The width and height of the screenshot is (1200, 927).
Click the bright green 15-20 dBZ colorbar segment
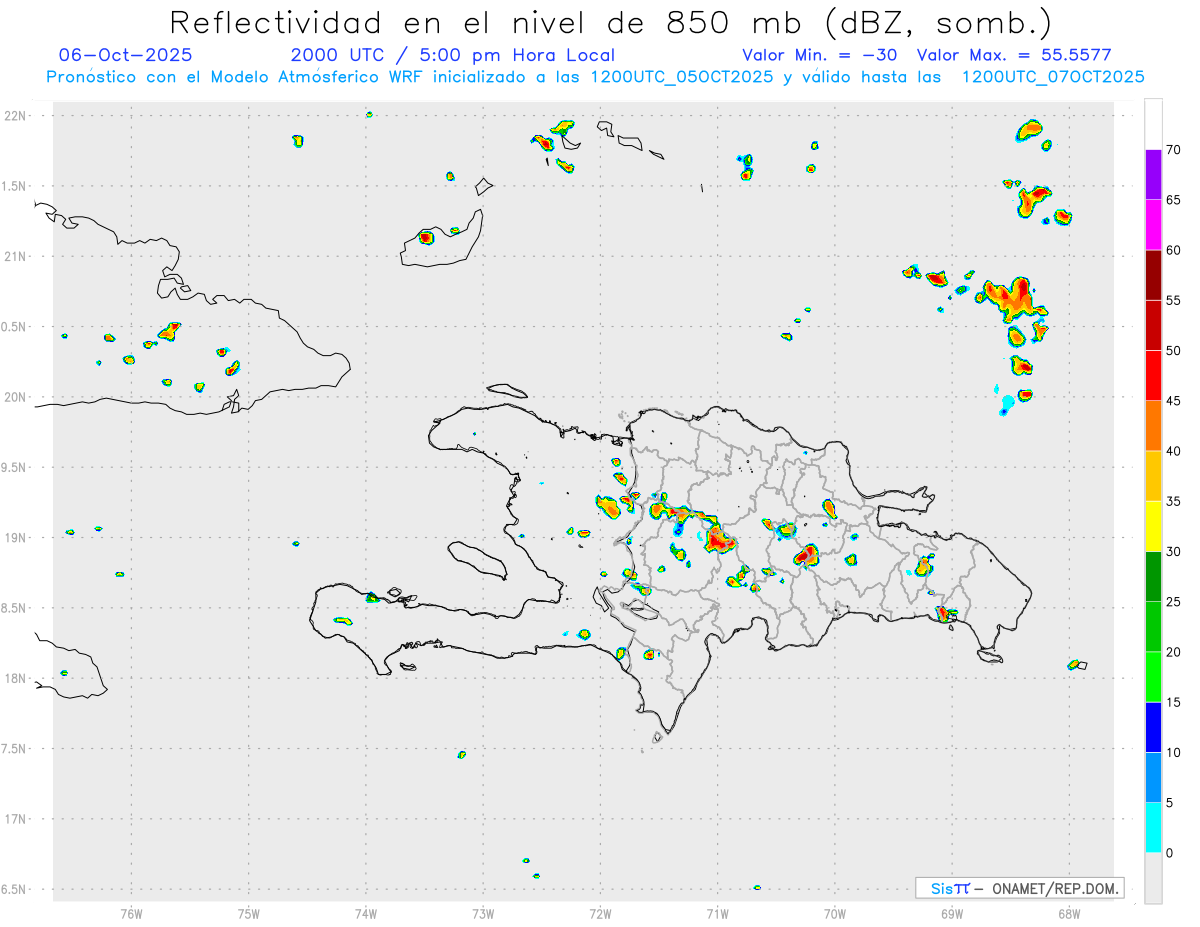click(1153, 677)
